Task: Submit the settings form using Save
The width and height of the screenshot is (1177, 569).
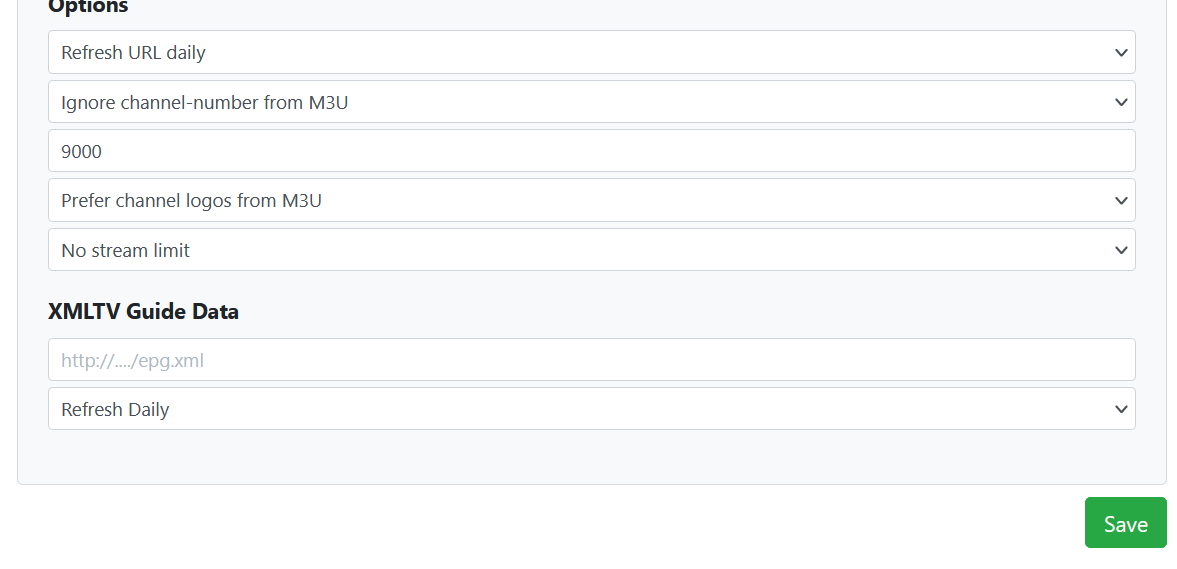Action: tap(1125, 523)
